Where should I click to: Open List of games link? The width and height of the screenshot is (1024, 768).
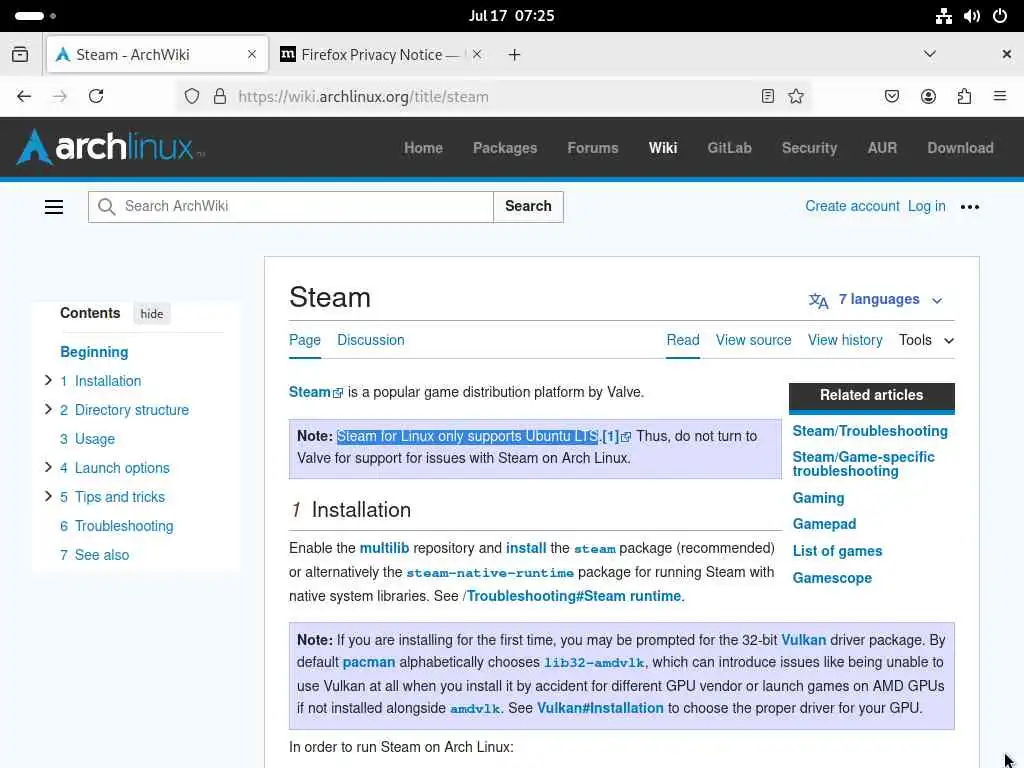(x=837, y=551)
